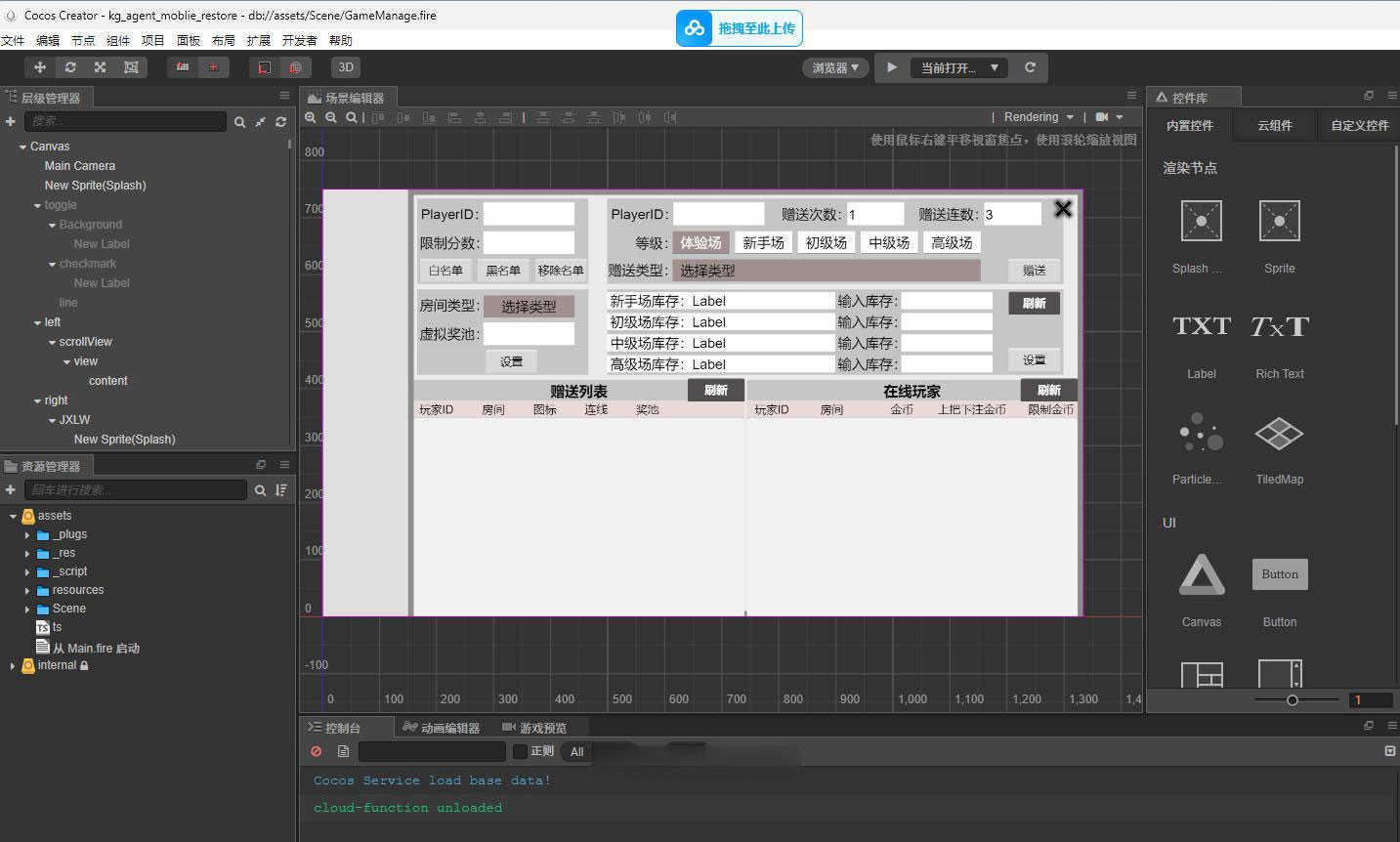1400x842 pixels.
Task: Select the scale transform tool
Action: tap(100, 67)
